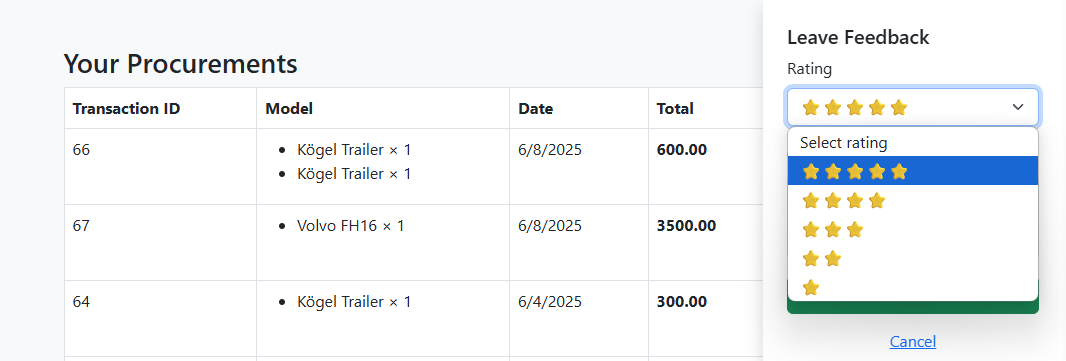1066x361 pixels.
Task: Click the chevron arrow of the Rating dropdown
Action: pyautogui.click(x=1018, y=107)
